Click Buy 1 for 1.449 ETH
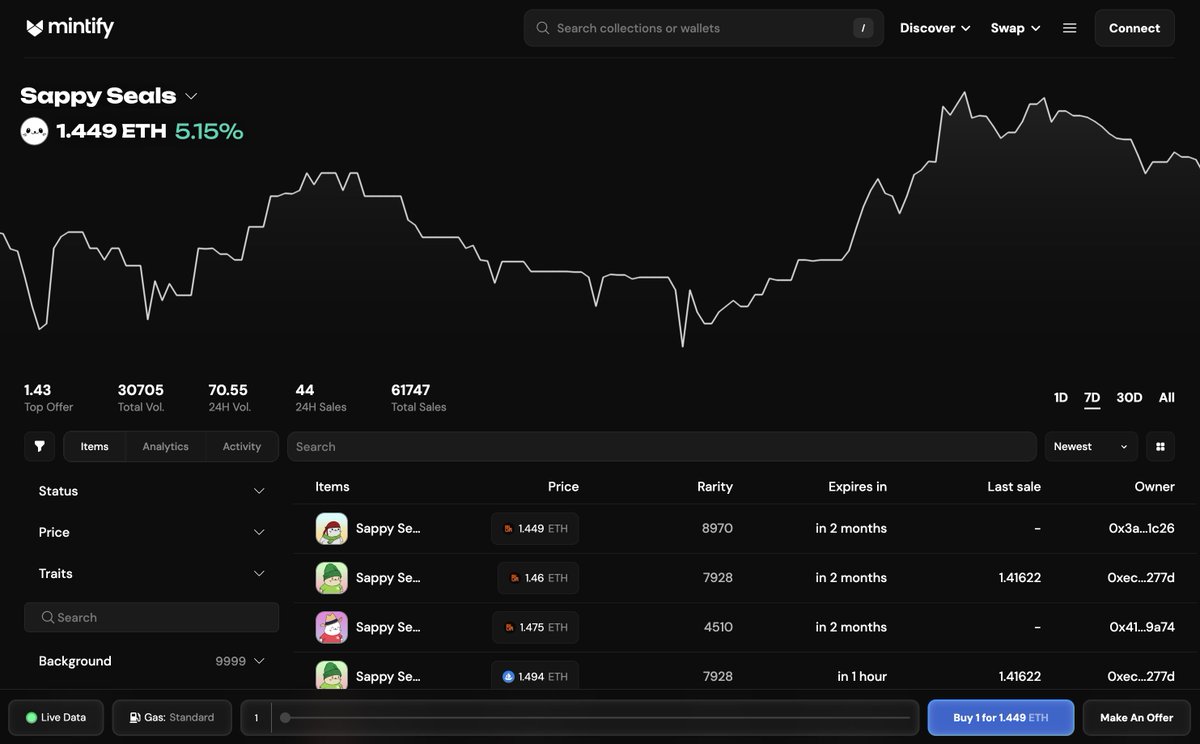 (1001, 717)
